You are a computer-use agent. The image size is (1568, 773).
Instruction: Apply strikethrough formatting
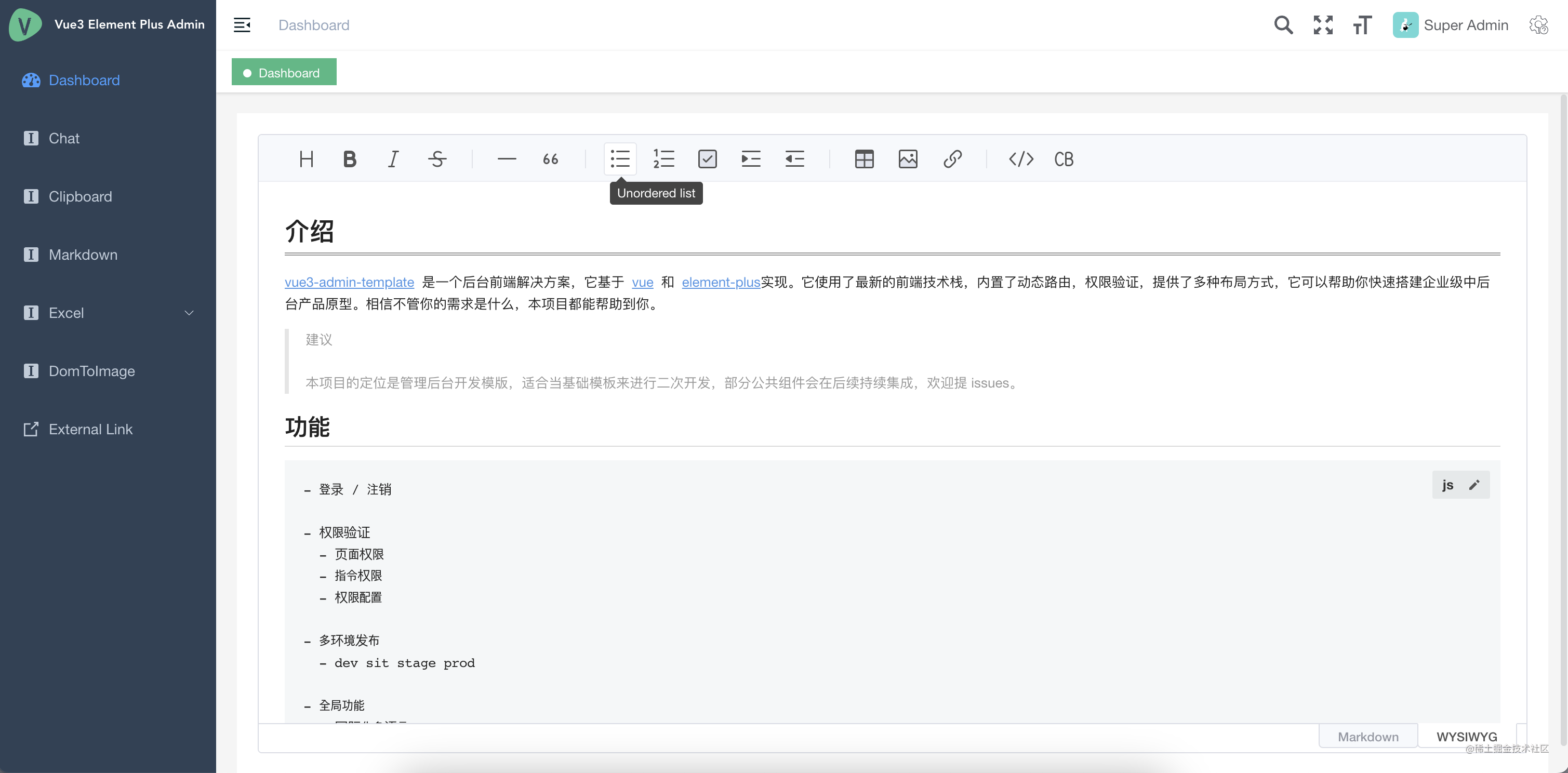[x=437, y=159]
